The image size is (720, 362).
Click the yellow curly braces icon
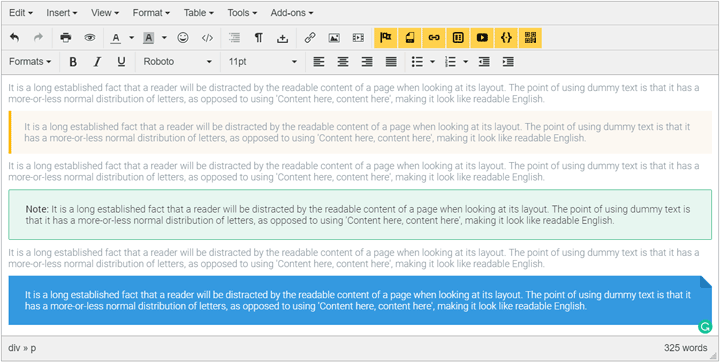tap(506, 38)
